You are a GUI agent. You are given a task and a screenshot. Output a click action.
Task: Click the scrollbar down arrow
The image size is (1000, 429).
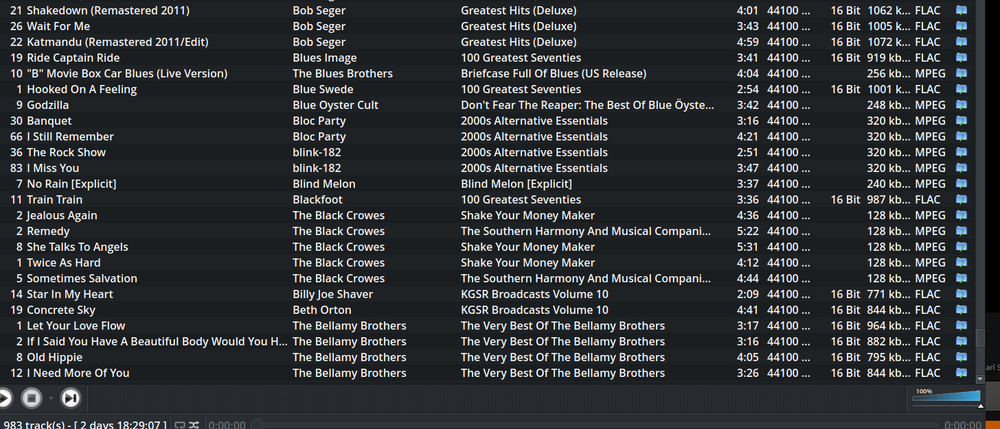point(979,379)
